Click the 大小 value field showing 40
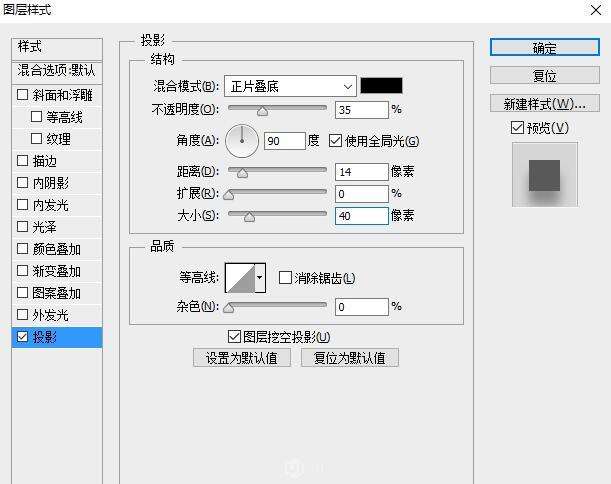The width and height of the screenshot is (611, 484). tap(362, 216)
